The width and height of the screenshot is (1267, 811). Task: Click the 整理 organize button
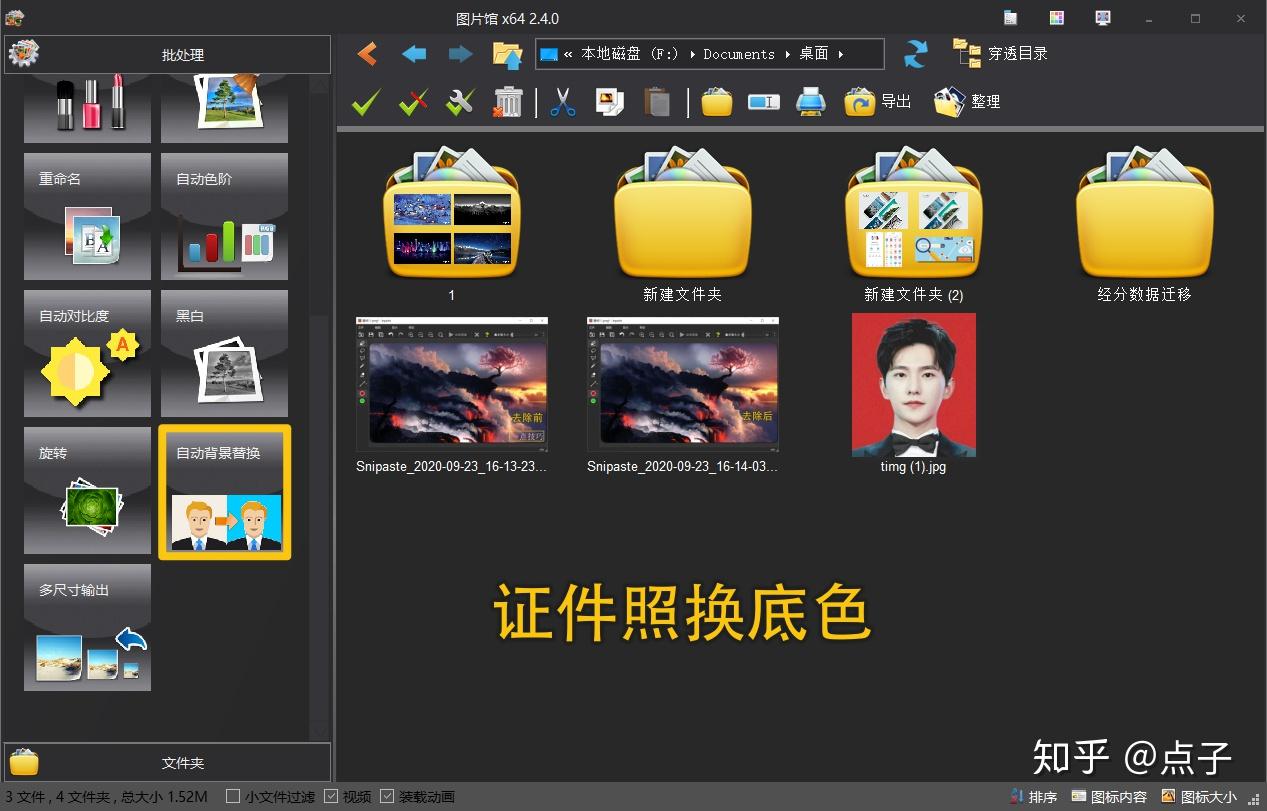[x=967, y=102]
